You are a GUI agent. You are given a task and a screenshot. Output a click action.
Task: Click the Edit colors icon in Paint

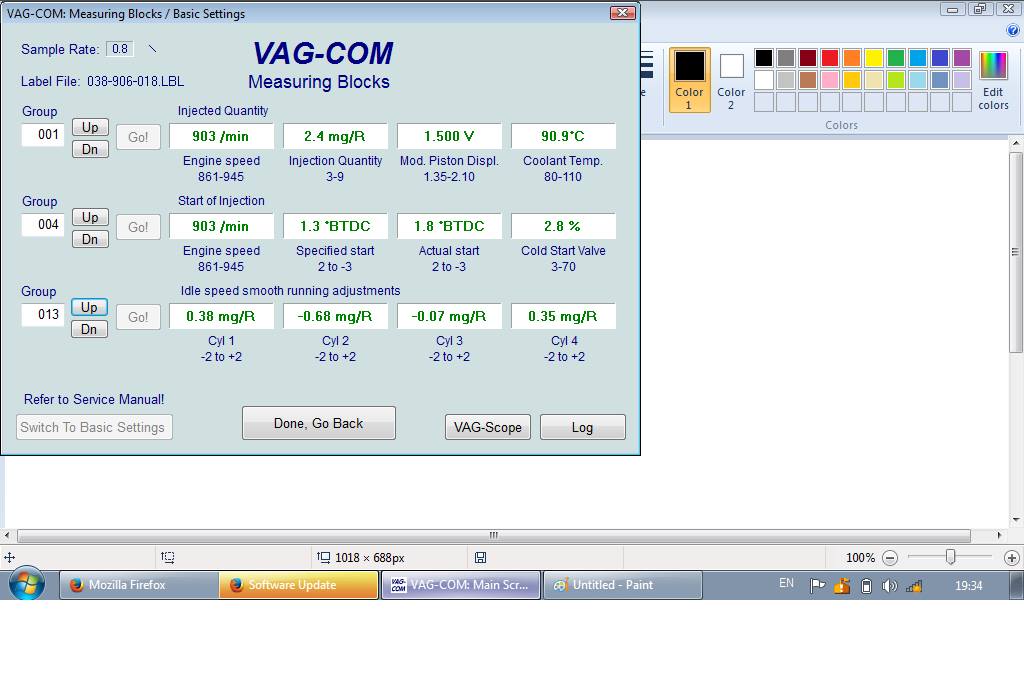click(993, 80)
